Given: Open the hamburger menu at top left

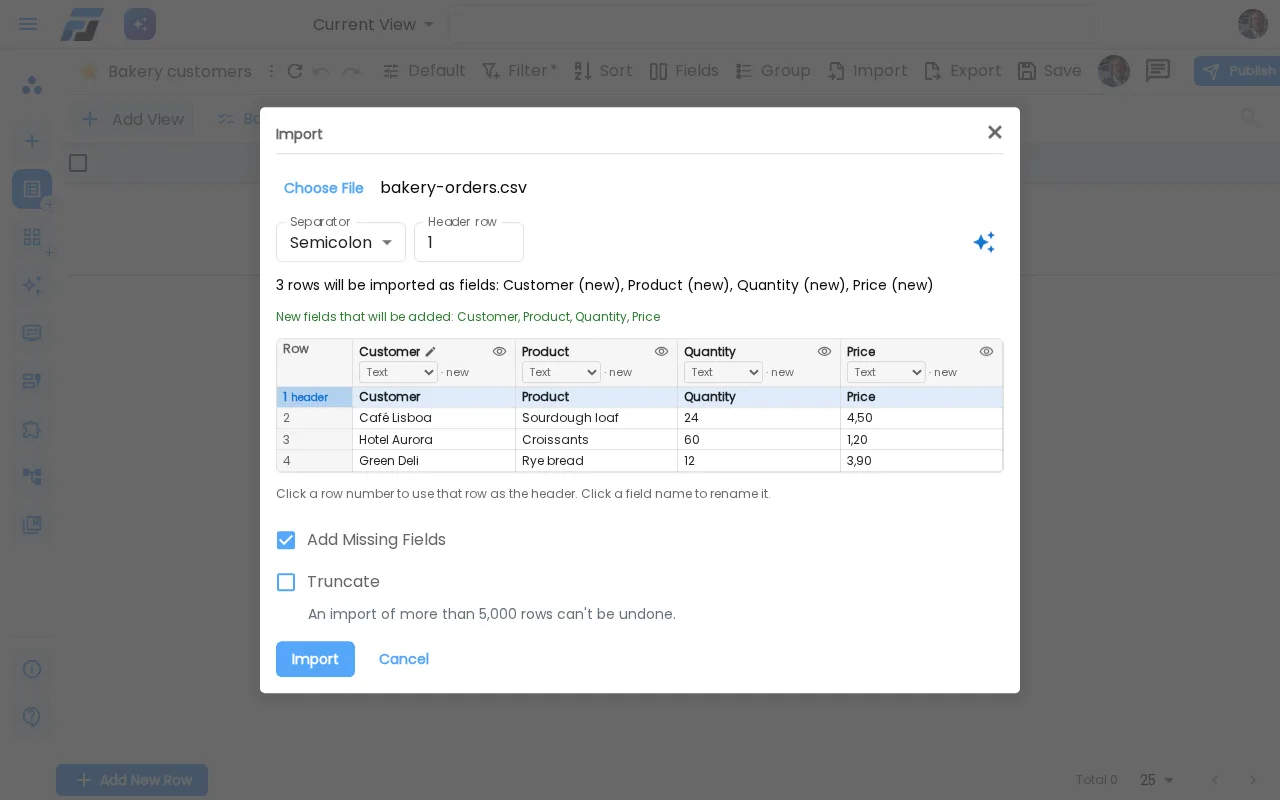Looking at the screenshot, I should tap(28, 24).
